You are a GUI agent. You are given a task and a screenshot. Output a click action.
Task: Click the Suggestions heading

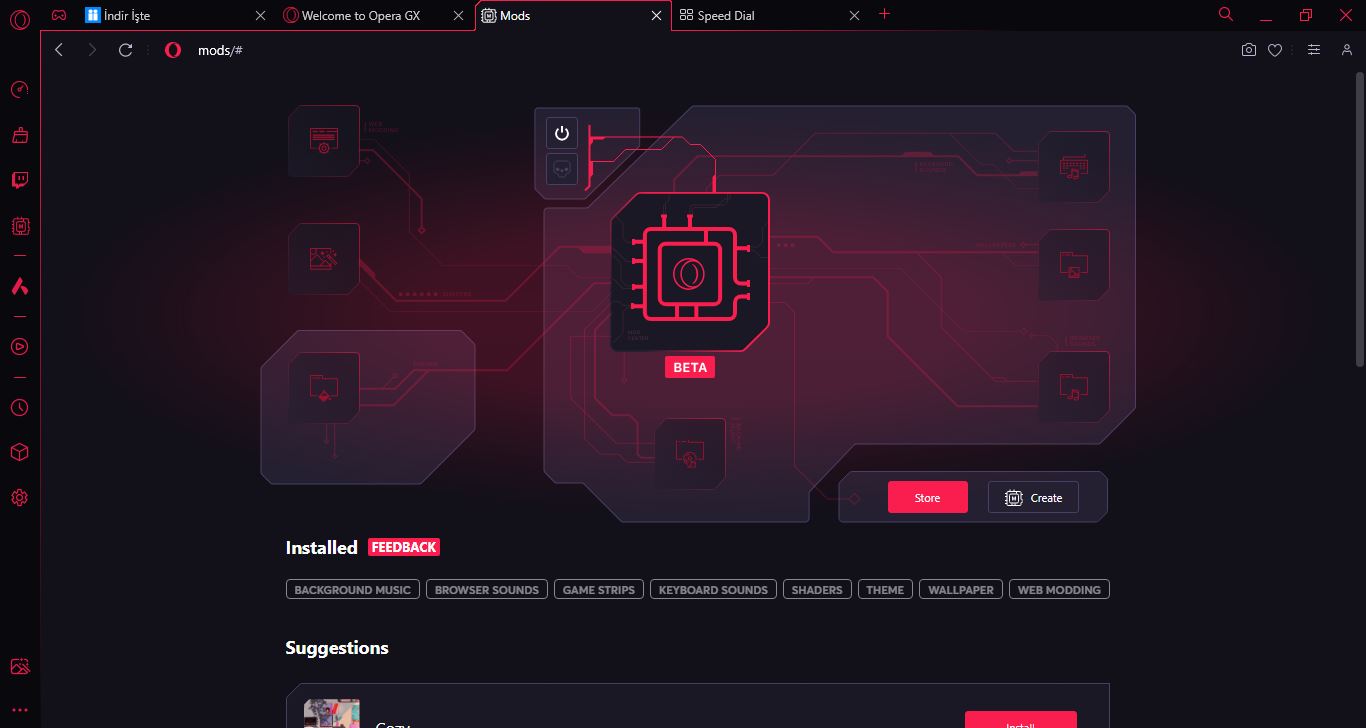337,648
